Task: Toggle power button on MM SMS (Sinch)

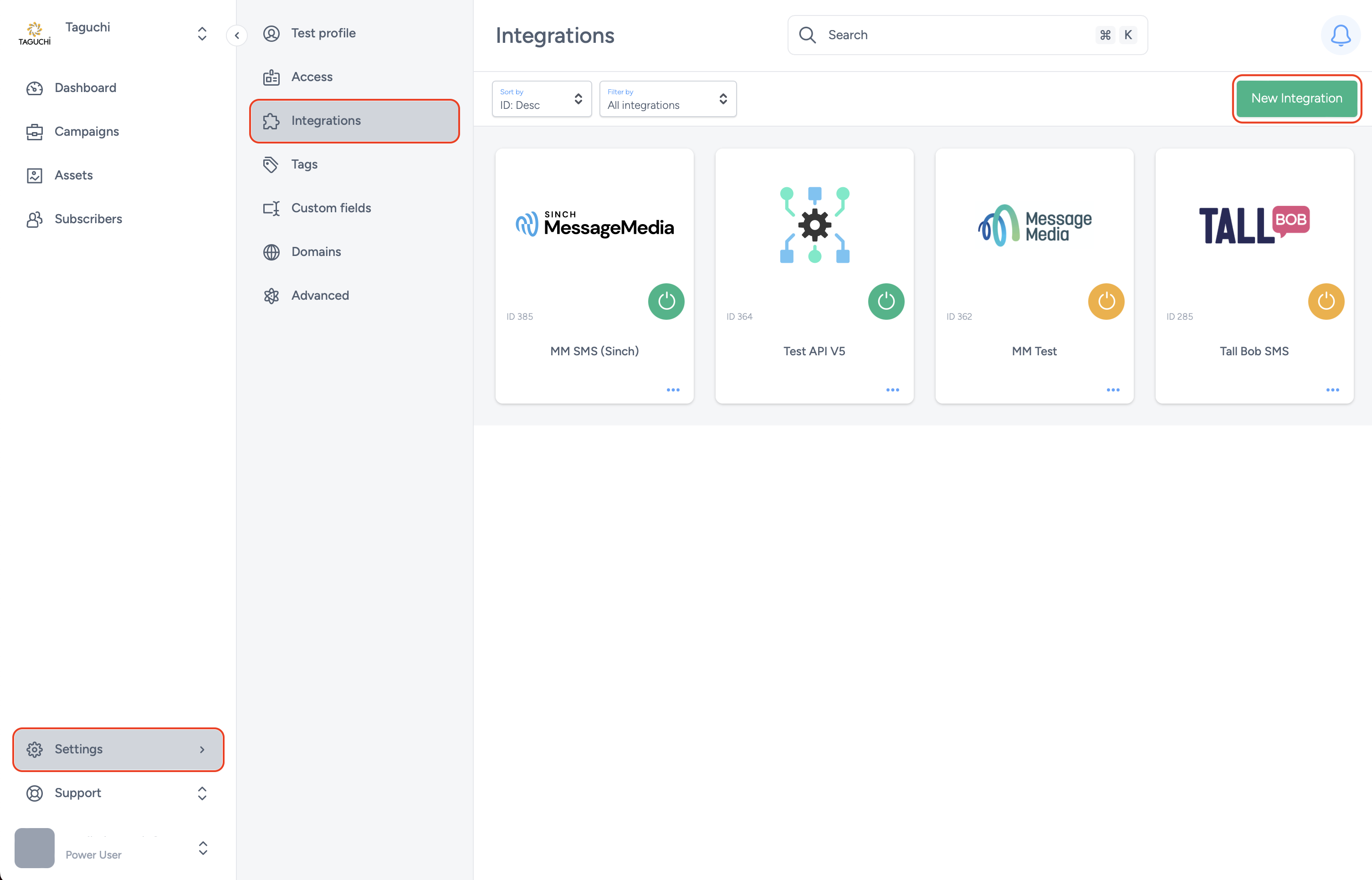Action: pyautogui.click(x=666, y=301)
